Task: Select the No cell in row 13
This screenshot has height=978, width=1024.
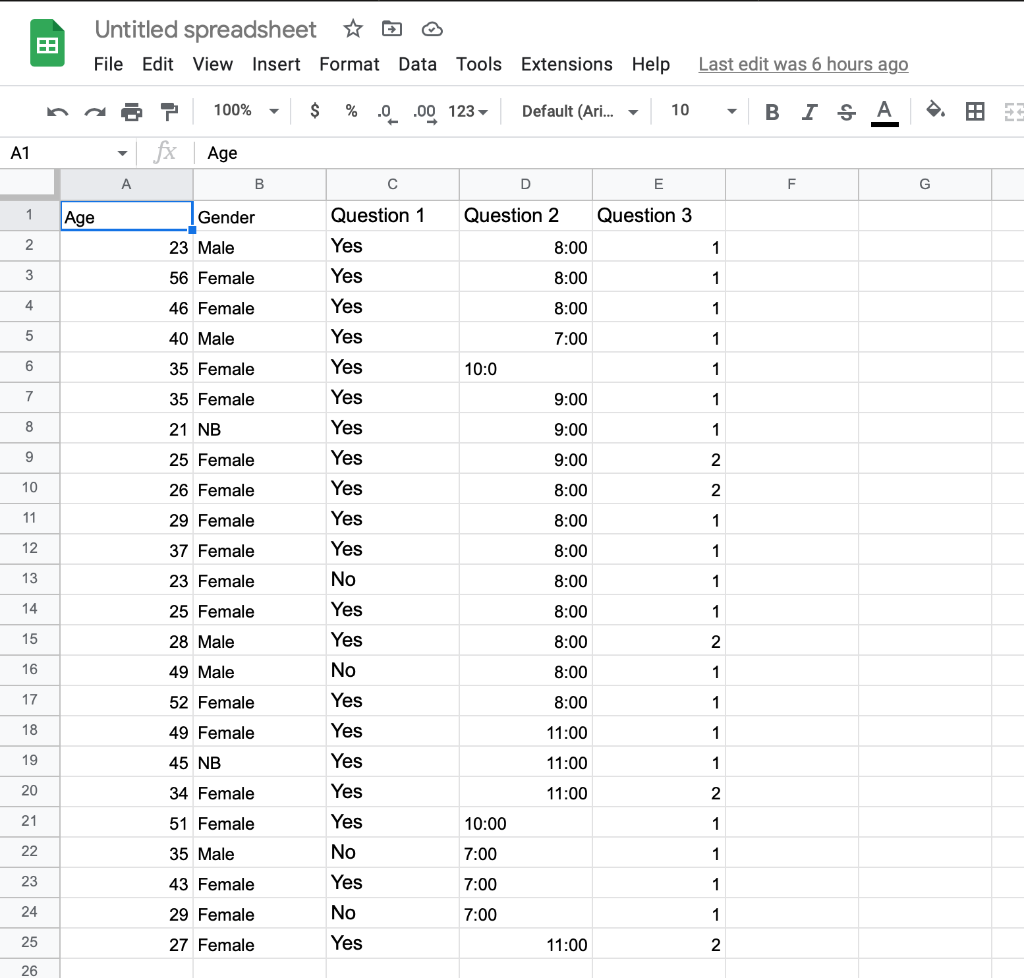Action: tap(392, 580)
